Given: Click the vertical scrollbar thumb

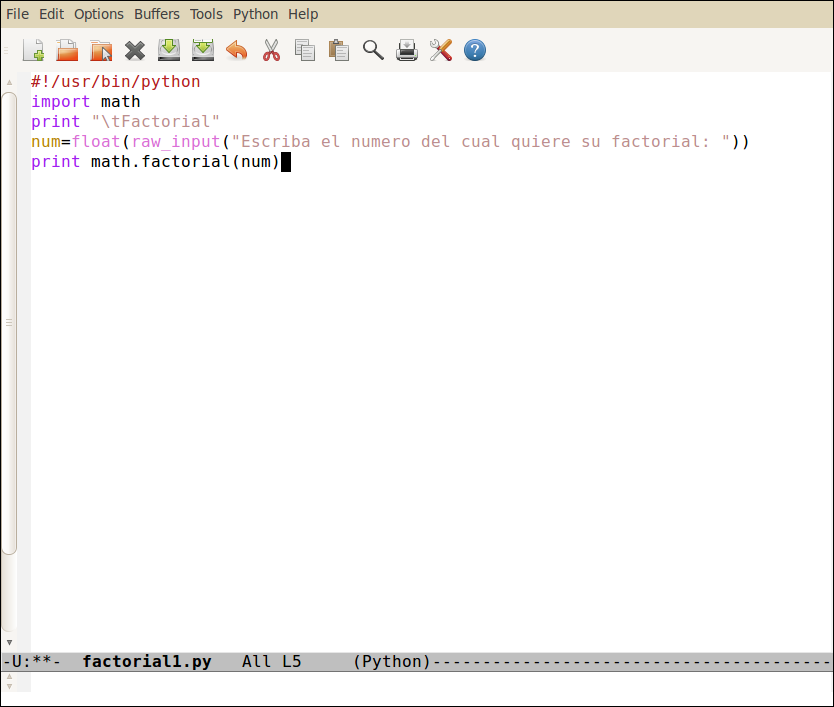Looking at the screenshot, I should 9,323.
